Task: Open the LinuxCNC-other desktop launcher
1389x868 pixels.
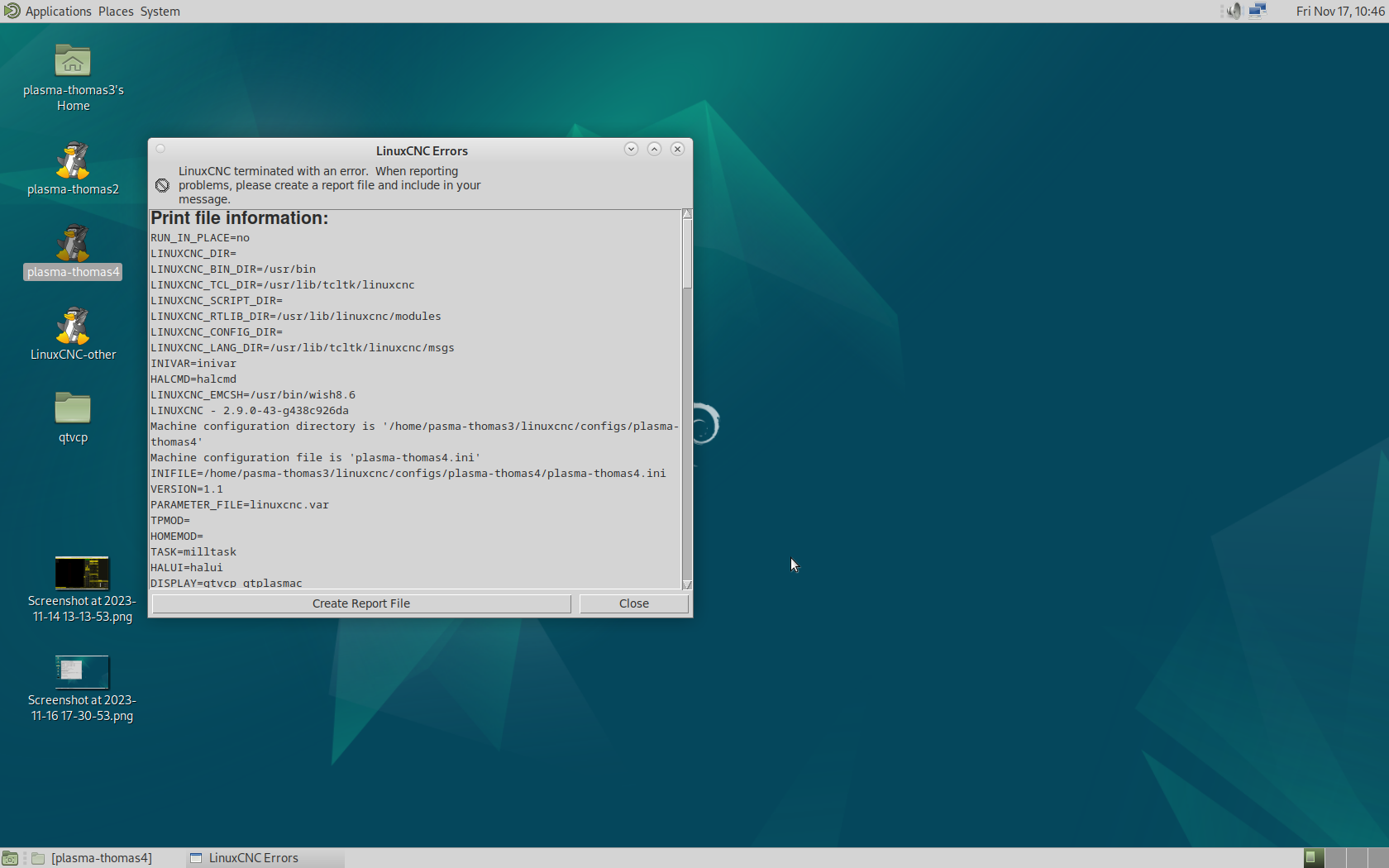Action: point(73,326)
